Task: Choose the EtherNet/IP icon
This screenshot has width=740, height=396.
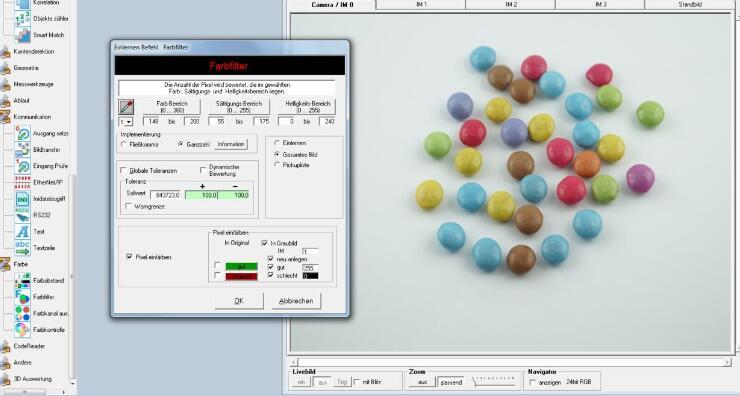Action: 22,182
